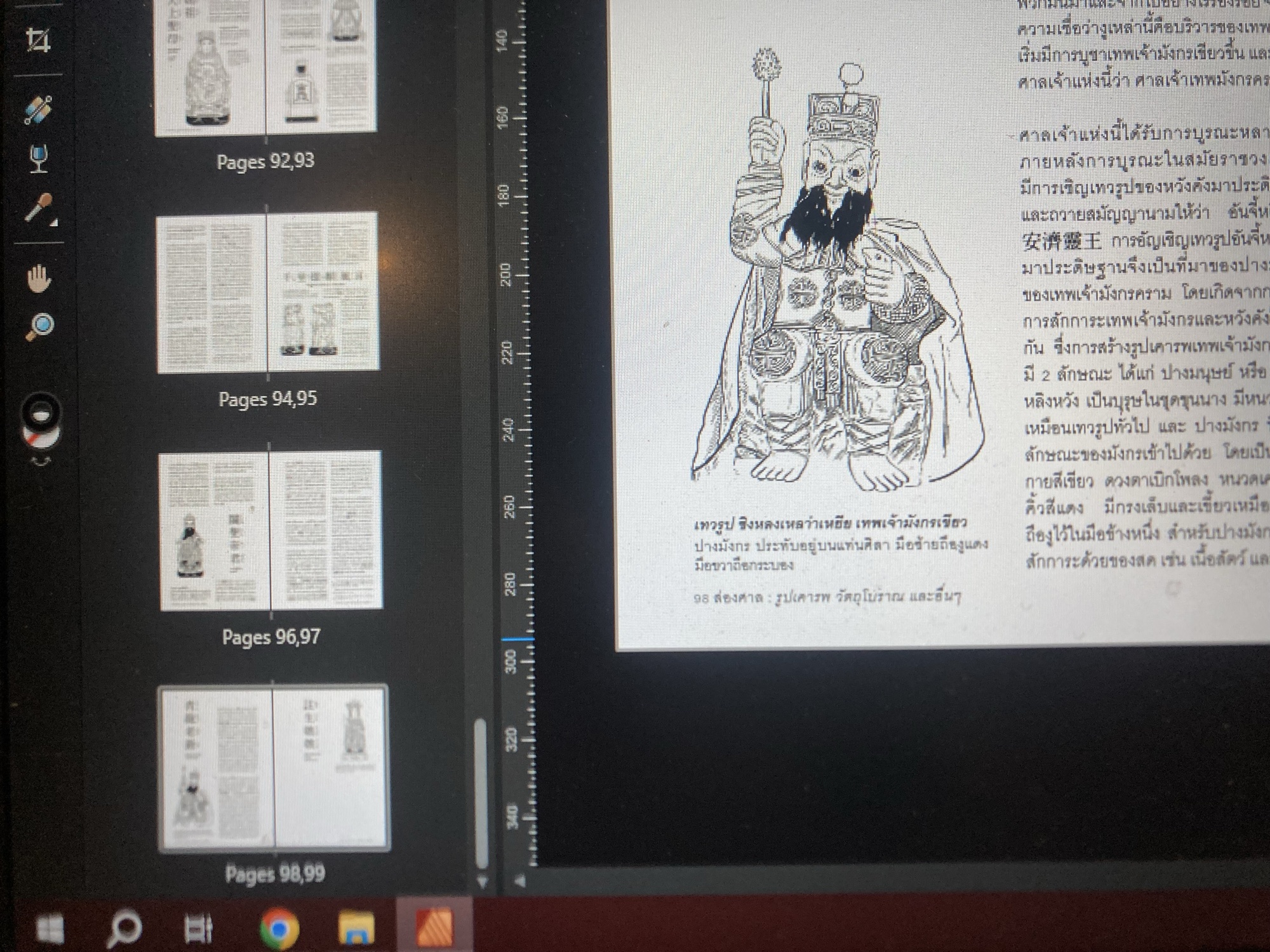Screen dimensions: 1270x952
Task: Select the hand View tool
Action: pyautogui.click(x=39, y=278)
